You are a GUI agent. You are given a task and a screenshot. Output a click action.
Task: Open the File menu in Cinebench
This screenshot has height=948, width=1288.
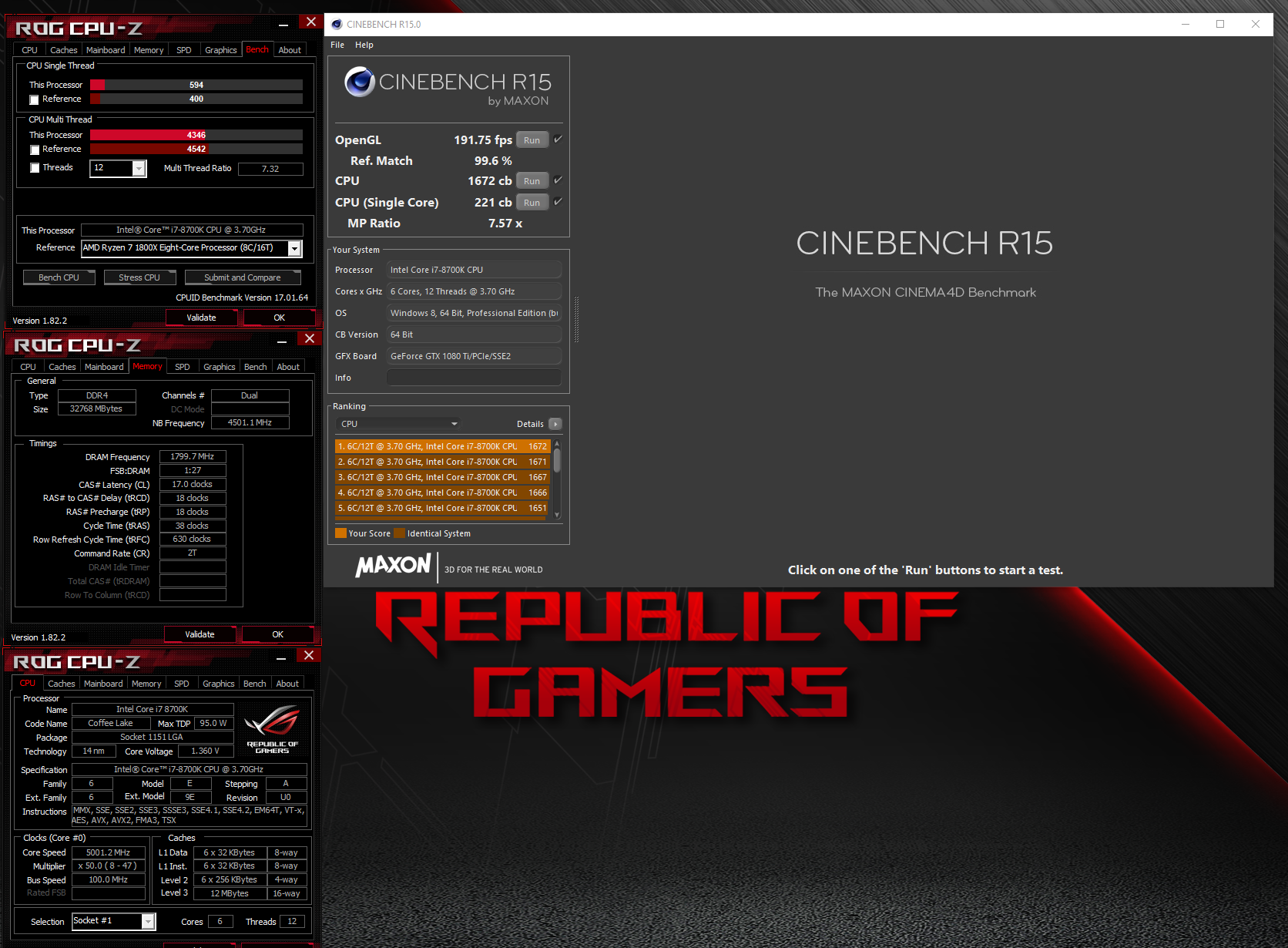pyautogui.click(x=337, y=45)
